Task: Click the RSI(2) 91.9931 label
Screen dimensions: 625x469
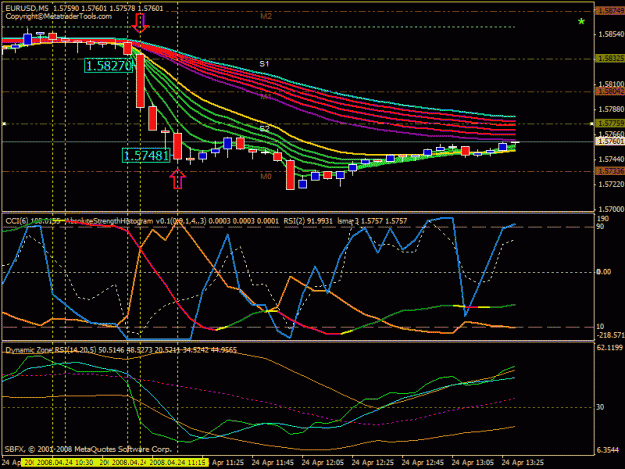Action: 308,221
